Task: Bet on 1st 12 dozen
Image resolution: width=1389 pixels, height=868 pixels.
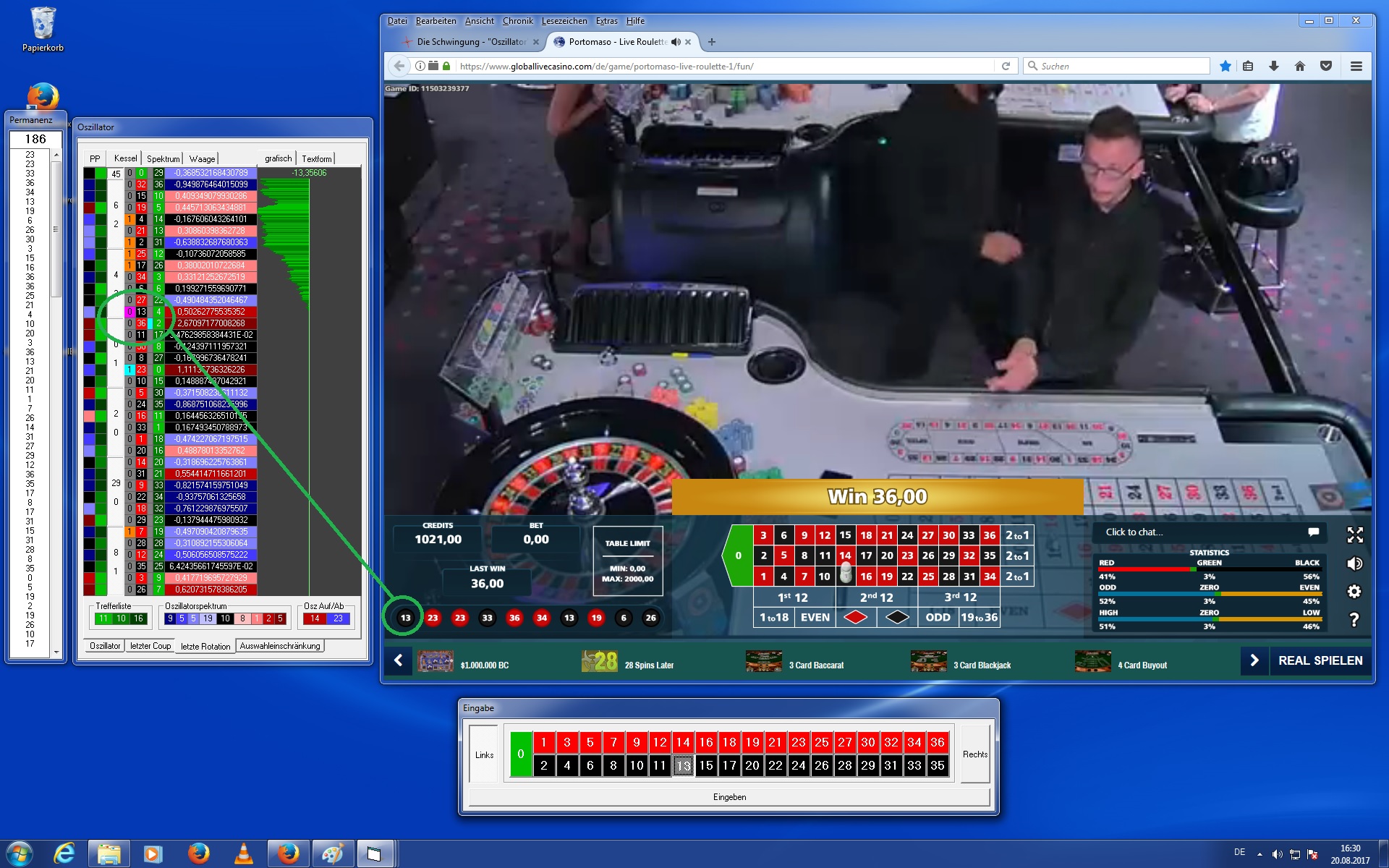Action: pos(794,597)
